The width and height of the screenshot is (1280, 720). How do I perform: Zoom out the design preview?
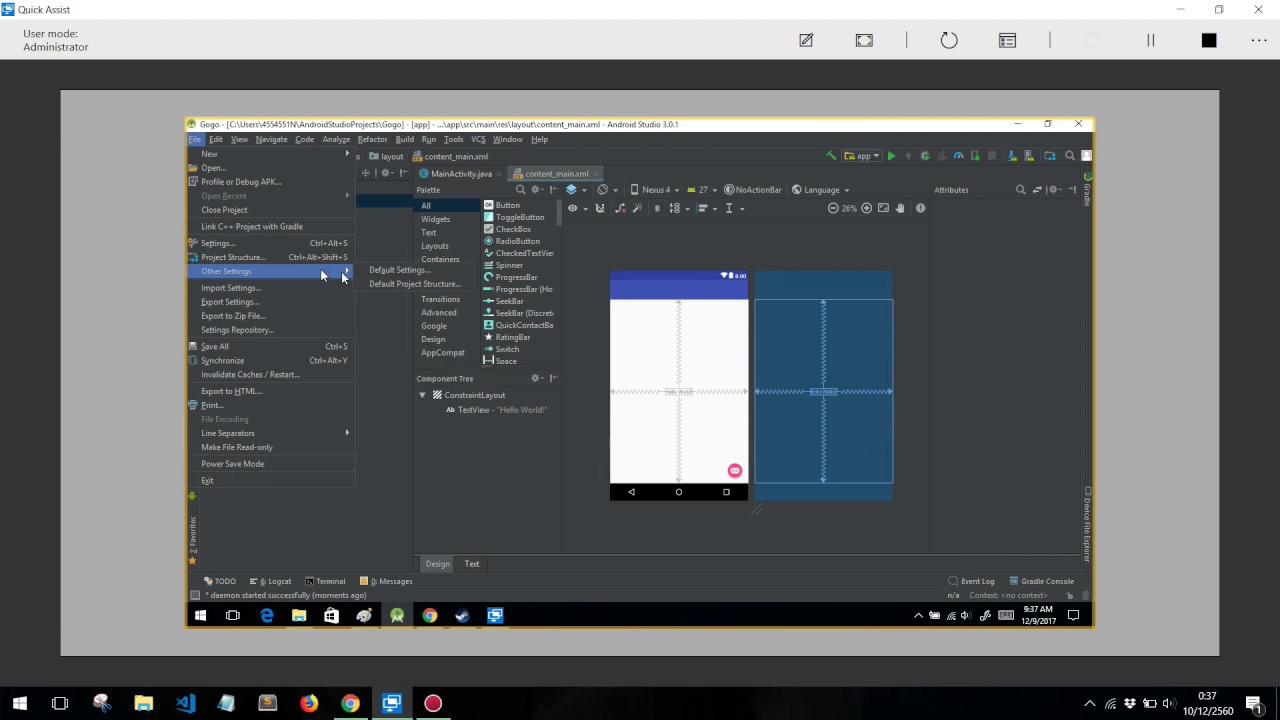click(833, 208)
